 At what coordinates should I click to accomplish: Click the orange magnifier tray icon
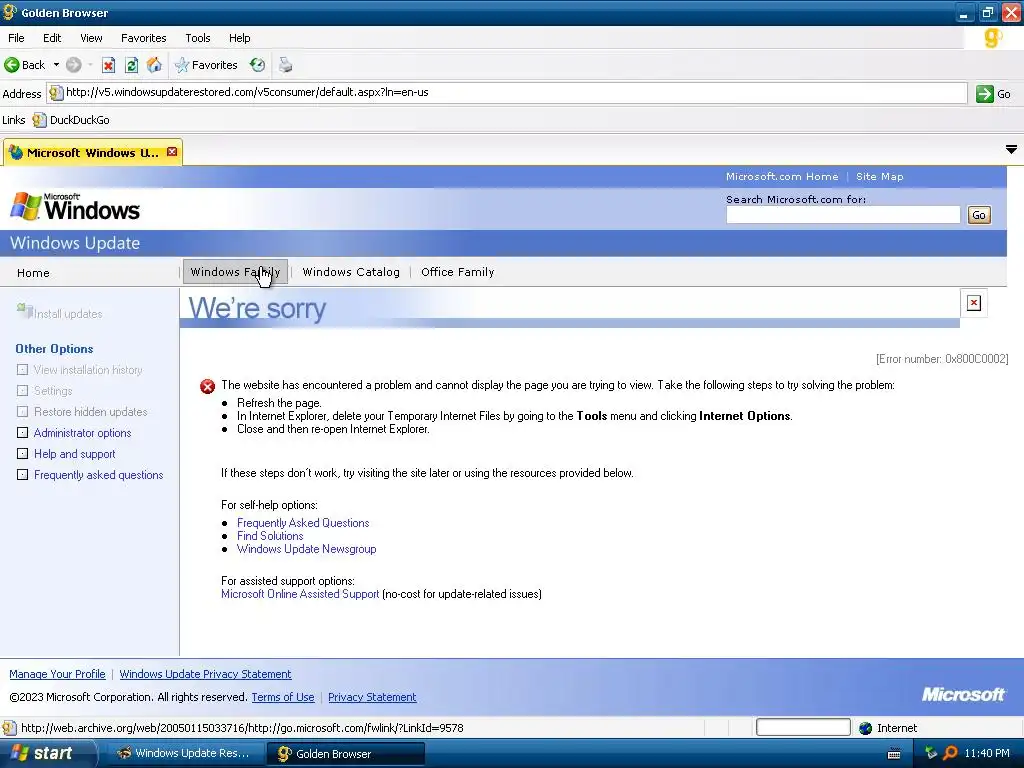click(x=950, y=753)
